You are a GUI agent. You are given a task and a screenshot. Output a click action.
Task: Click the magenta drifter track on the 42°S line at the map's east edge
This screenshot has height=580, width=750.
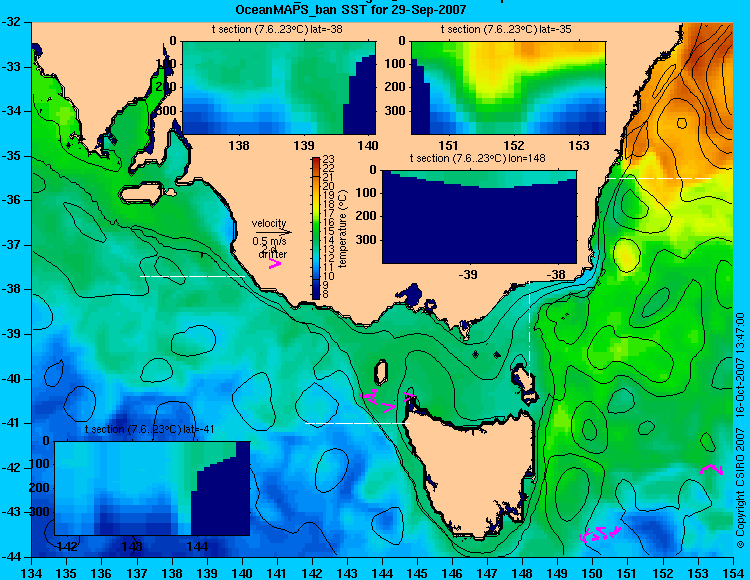(x=711, y=469)
